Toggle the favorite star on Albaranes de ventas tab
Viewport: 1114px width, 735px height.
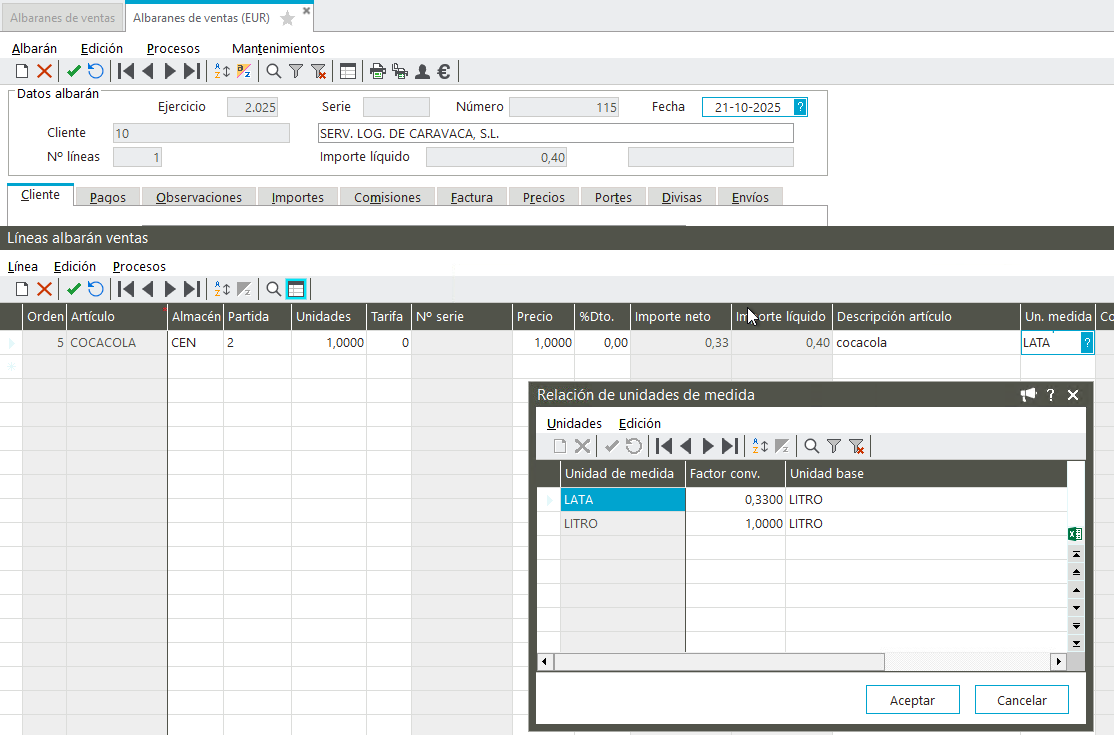288,18
